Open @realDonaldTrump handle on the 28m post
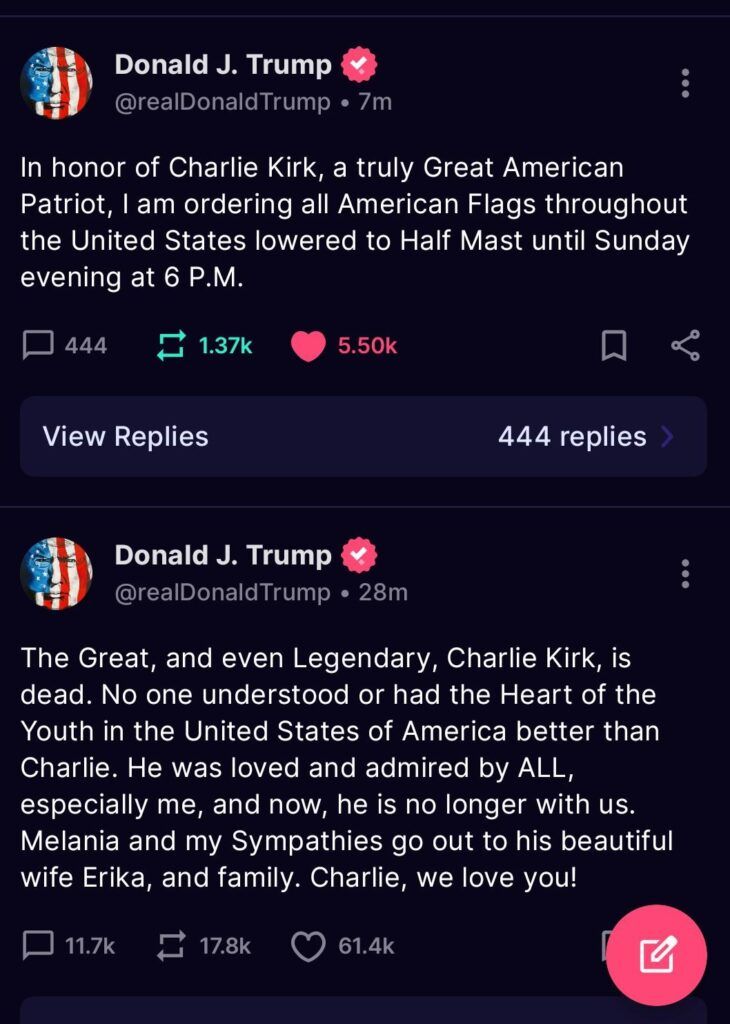Image resolution: width=730 pixels, height=1024 pixels. tap(223, 592)
